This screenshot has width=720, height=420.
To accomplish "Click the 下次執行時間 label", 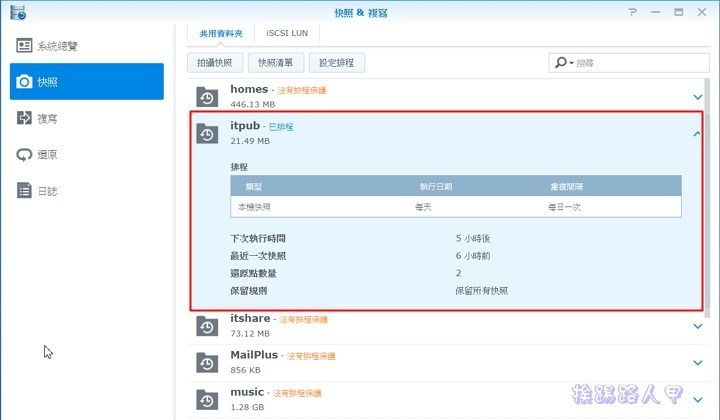I will pos(258,239).
